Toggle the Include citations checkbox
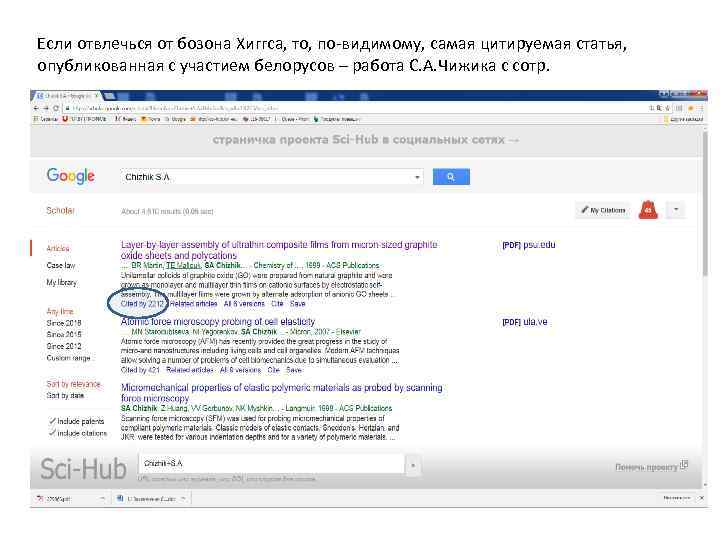 (x=52, y=433)
